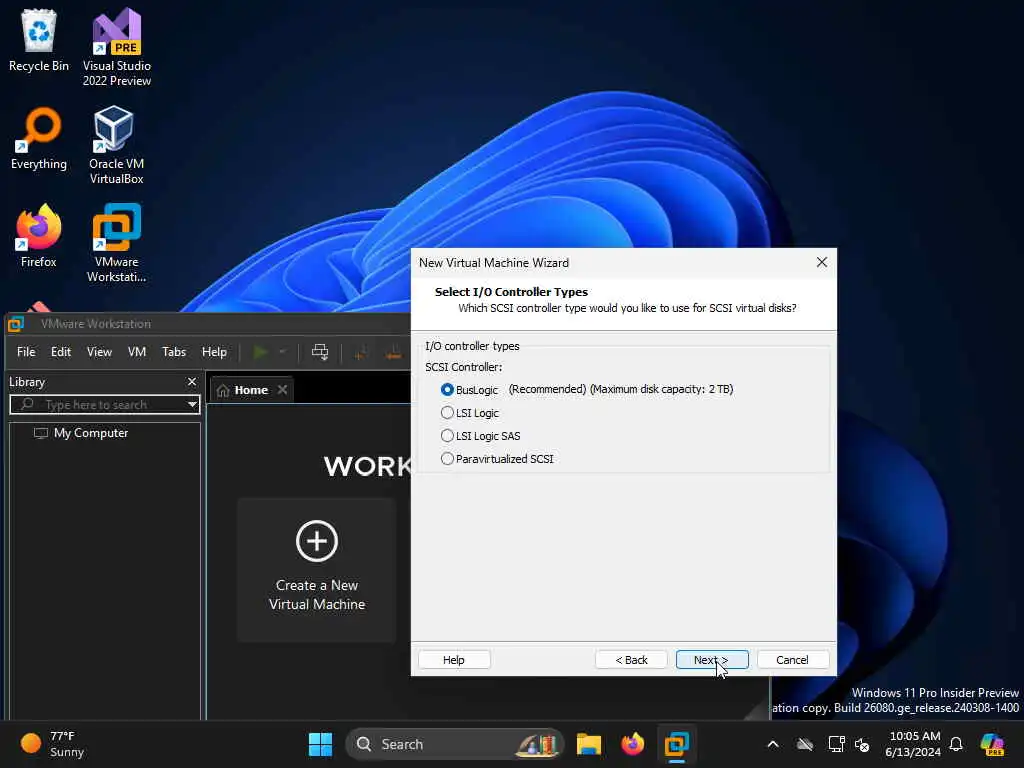Click the network display tray icon
The height and width of the screenshot is (768, 1024).
click(x=836, y=744)
